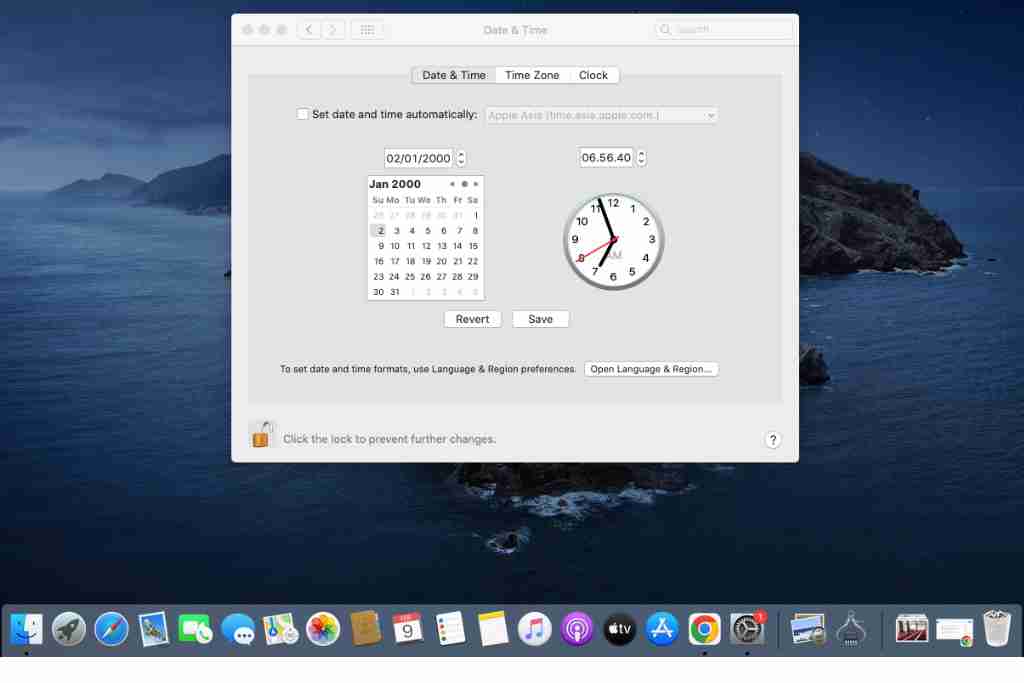Open Safari from the dock
This screenshot has height=683, width=1024.
(x=111, y=629)
